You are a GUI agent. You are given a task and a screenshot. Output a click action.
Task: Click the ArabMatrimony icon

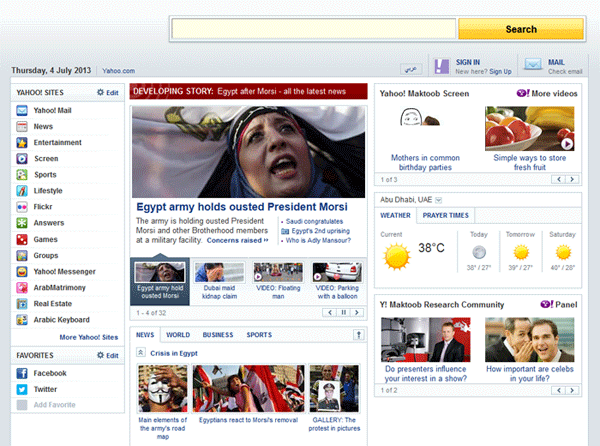tap(22, 288)
